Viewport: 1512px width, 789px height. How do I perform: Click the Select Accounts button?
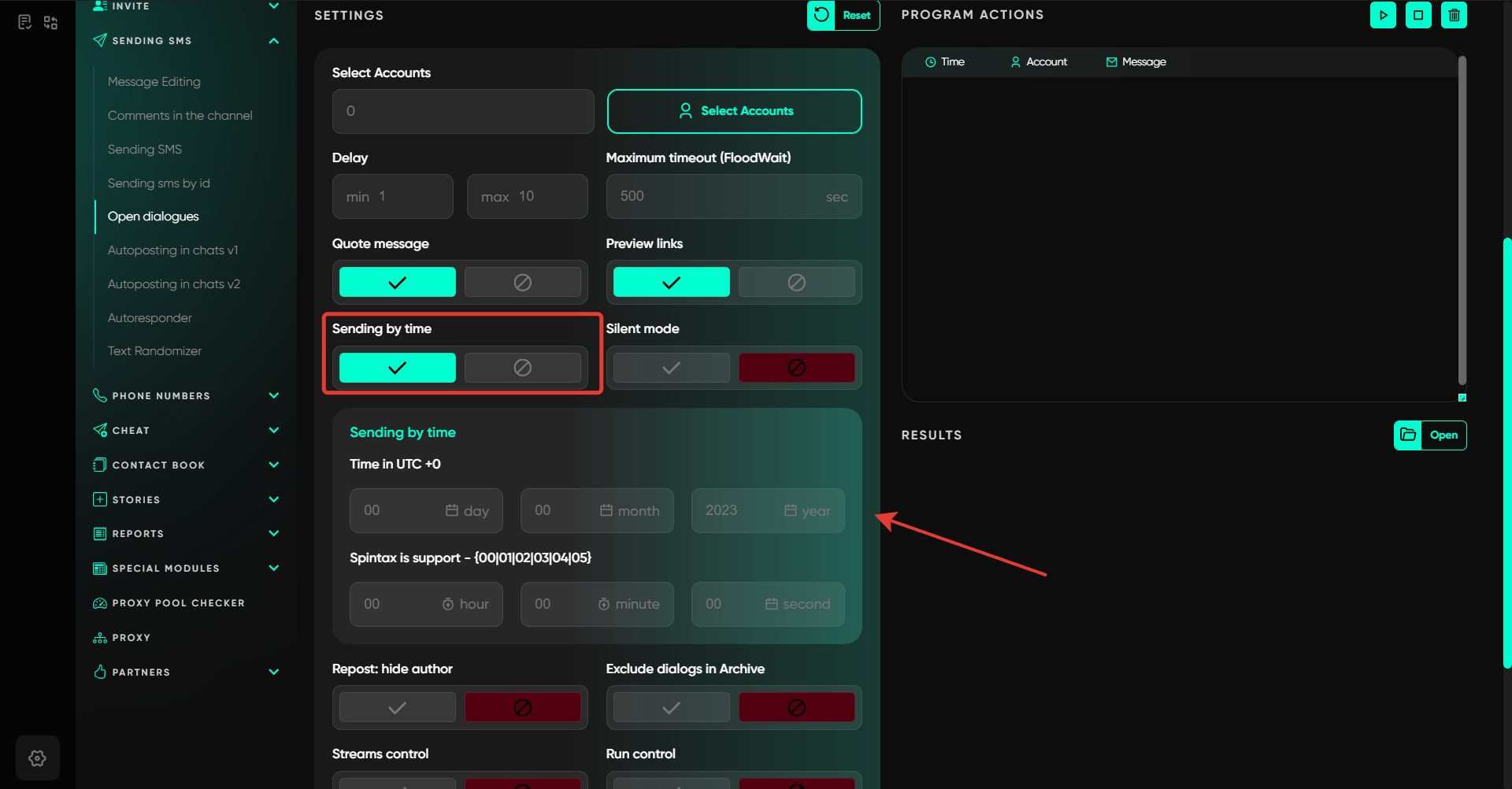734,111
